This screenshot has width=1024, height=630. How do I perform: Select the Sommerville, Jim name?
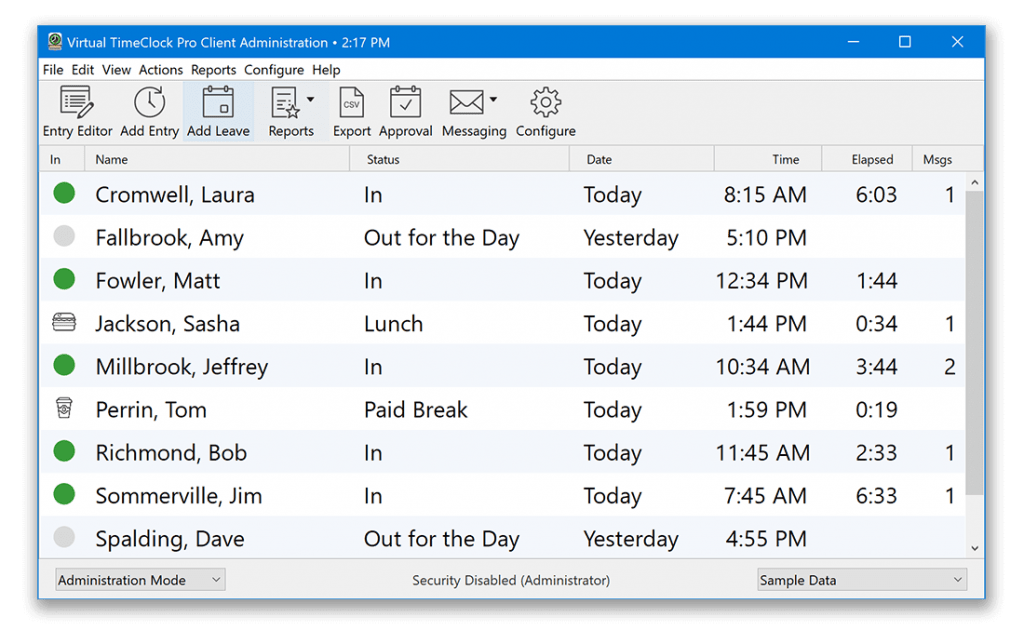(x=178, y=496)
